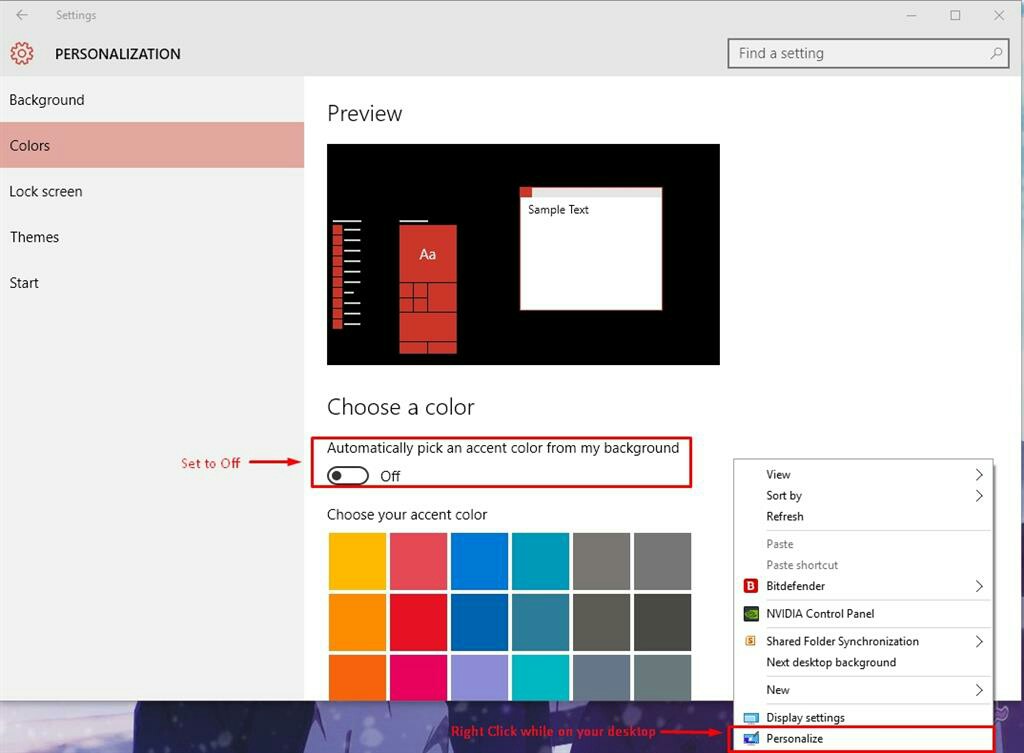Viewport: 1024px width, 753px height.
Task: Select the yellow accent color swatch
Action: [356, 561]
